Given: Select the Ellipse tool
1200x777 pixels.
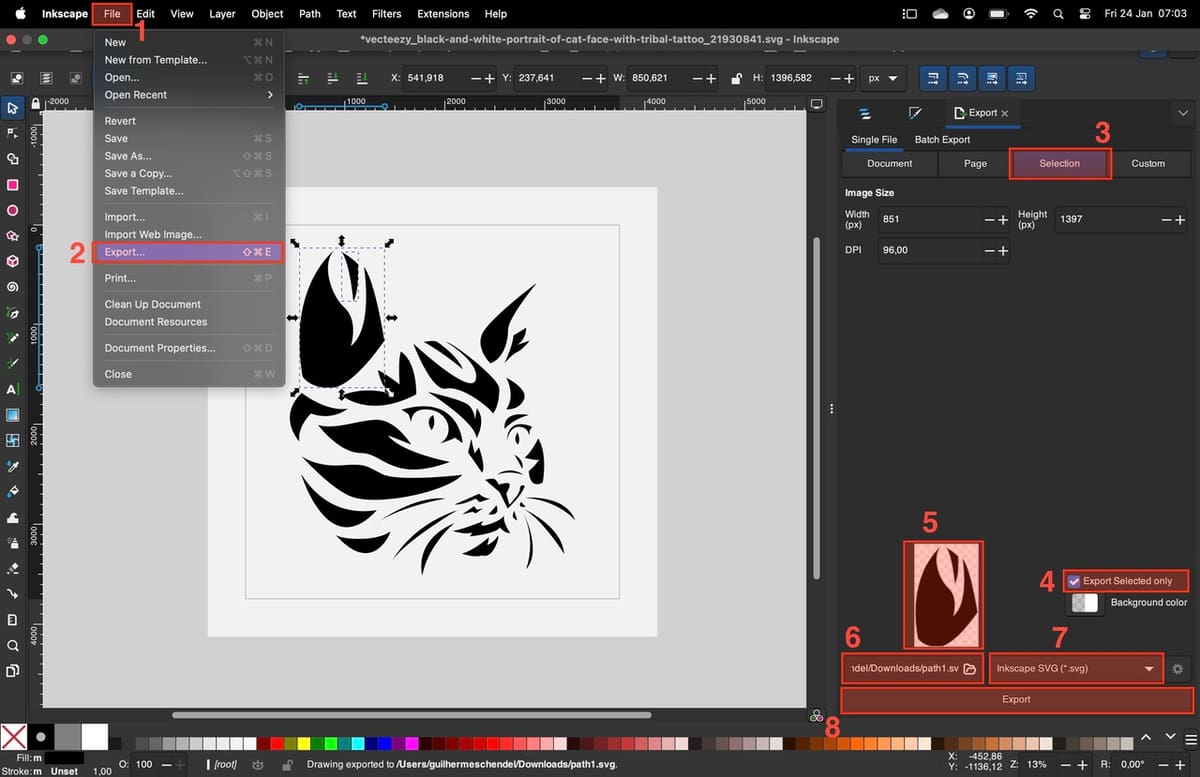Looking at the screenshot, I should (x=12, y=210).
